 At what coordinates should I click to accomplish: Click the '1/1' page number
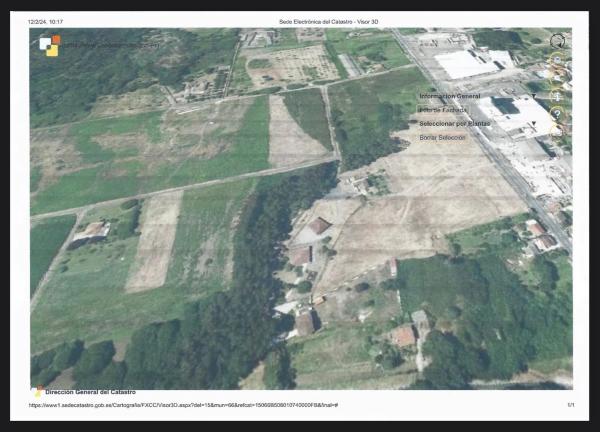tap(571, 404)
